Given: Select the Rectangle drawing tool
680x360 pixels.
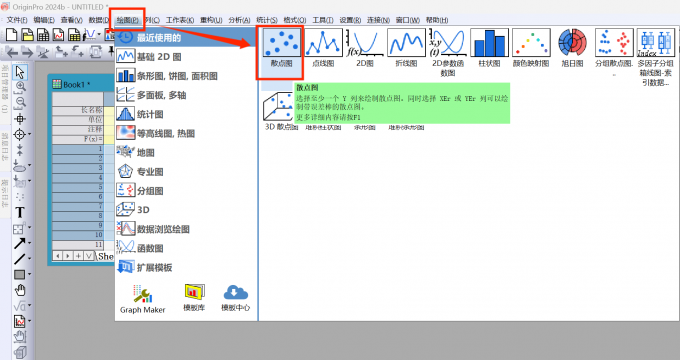Looking at the screenshot, I should point(19,275).
